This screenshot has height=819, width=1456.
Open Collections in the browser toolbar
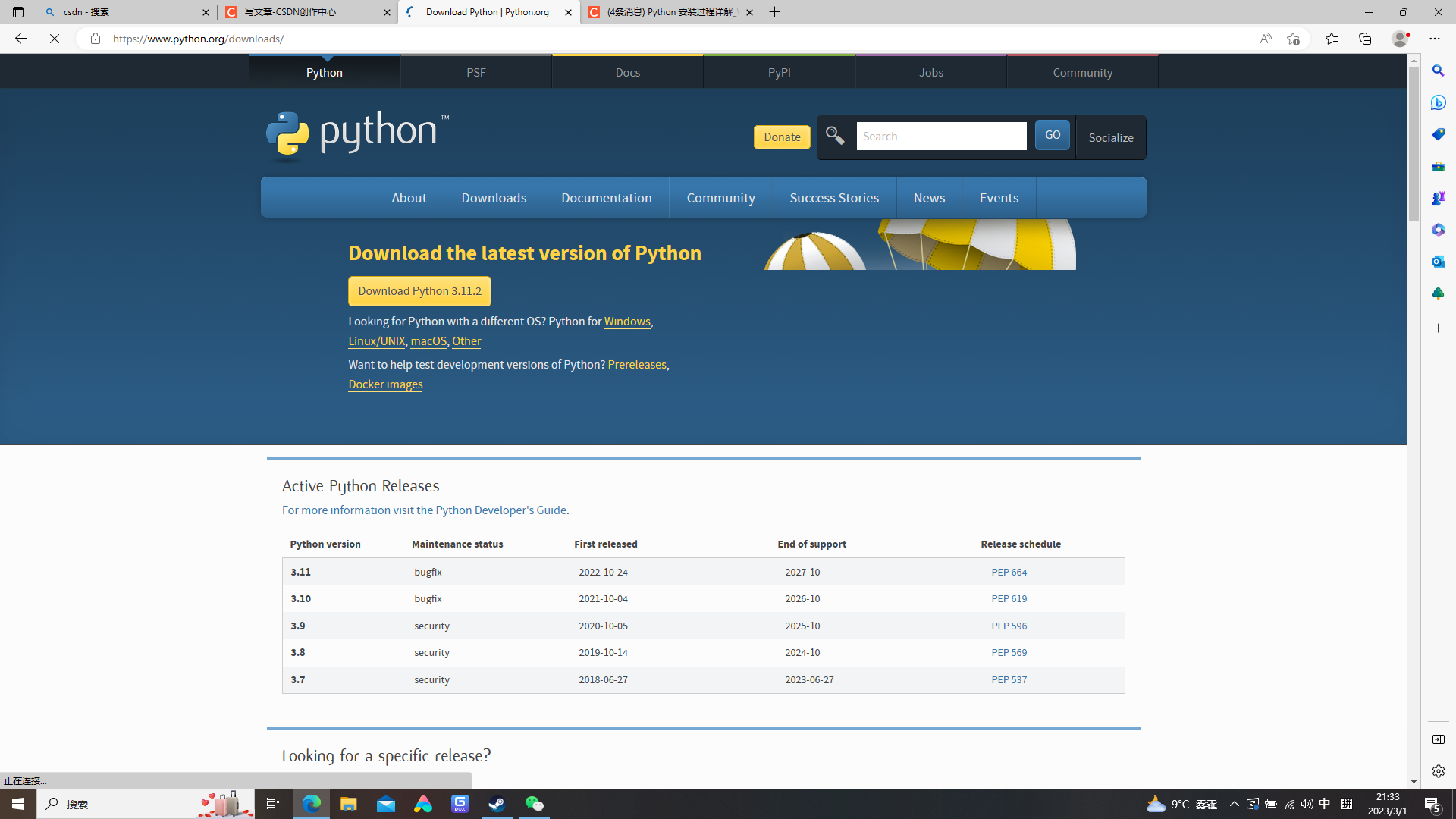[x=1365, y=38]
